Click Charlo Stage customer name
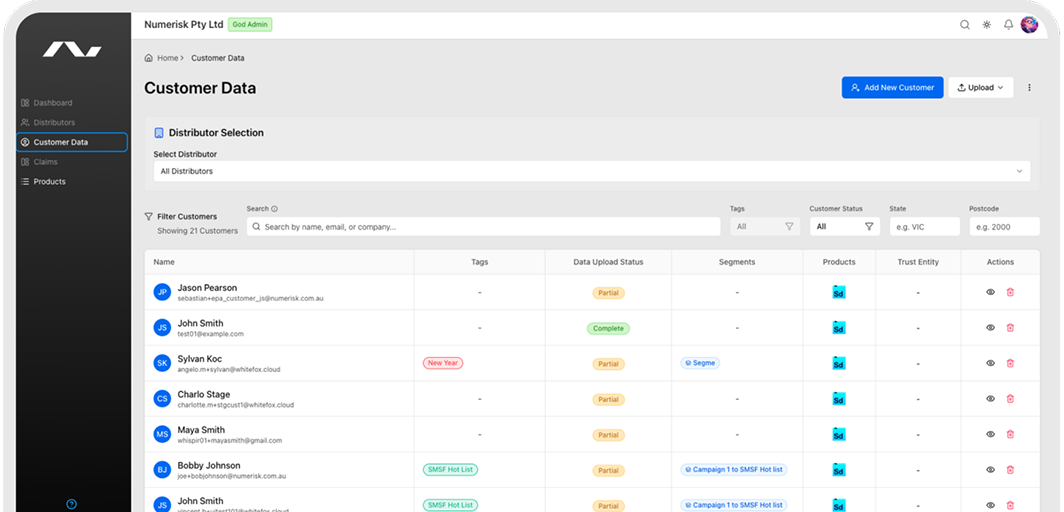Viewport: 1064px width, 512px height. pos(204,395)
